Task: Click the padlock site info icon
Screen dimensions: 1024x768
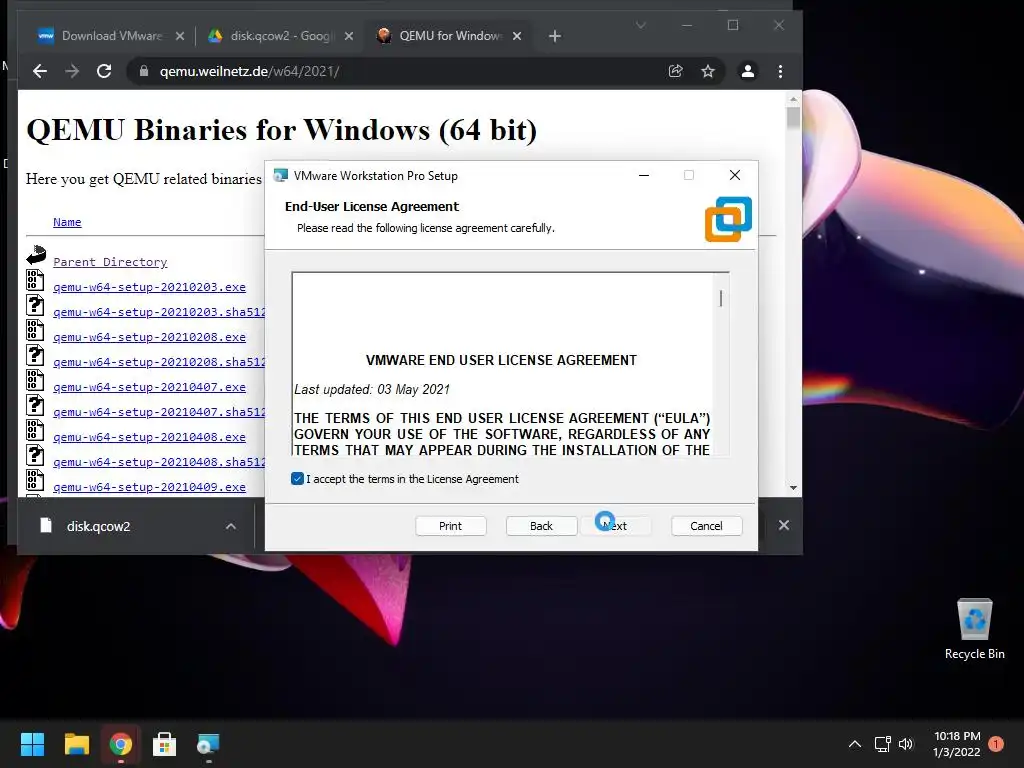Action: click(144, 71)
